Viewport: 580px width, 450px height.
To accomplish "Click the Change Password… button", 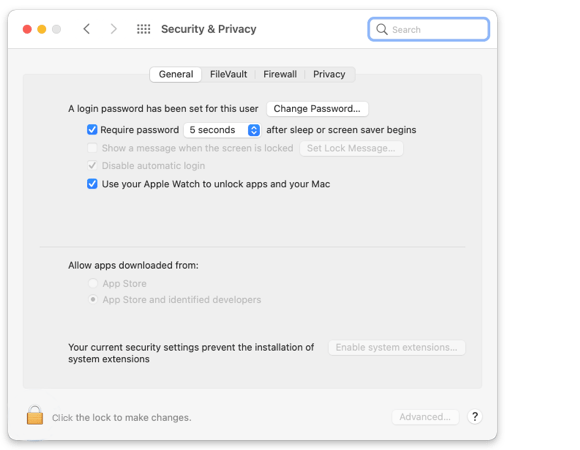I will point(317,109).
